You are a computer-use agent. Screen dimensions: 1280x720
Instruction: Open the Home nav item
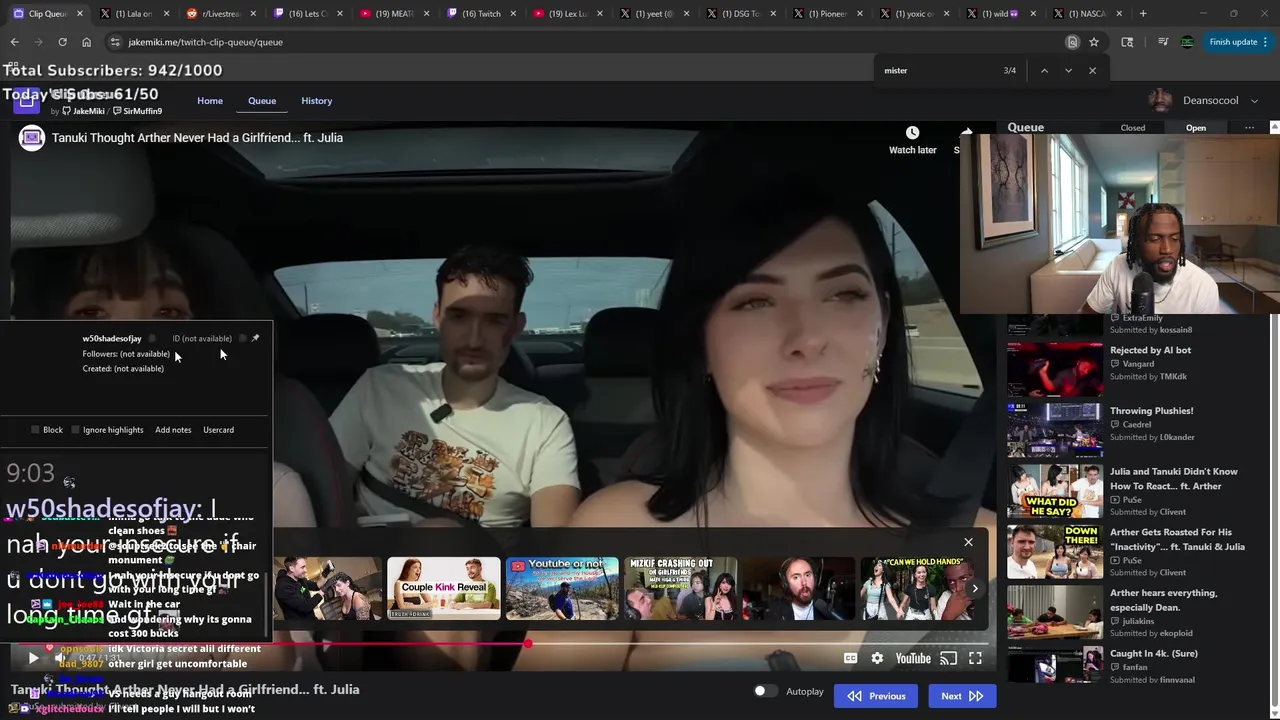click(x=210, y=101)
